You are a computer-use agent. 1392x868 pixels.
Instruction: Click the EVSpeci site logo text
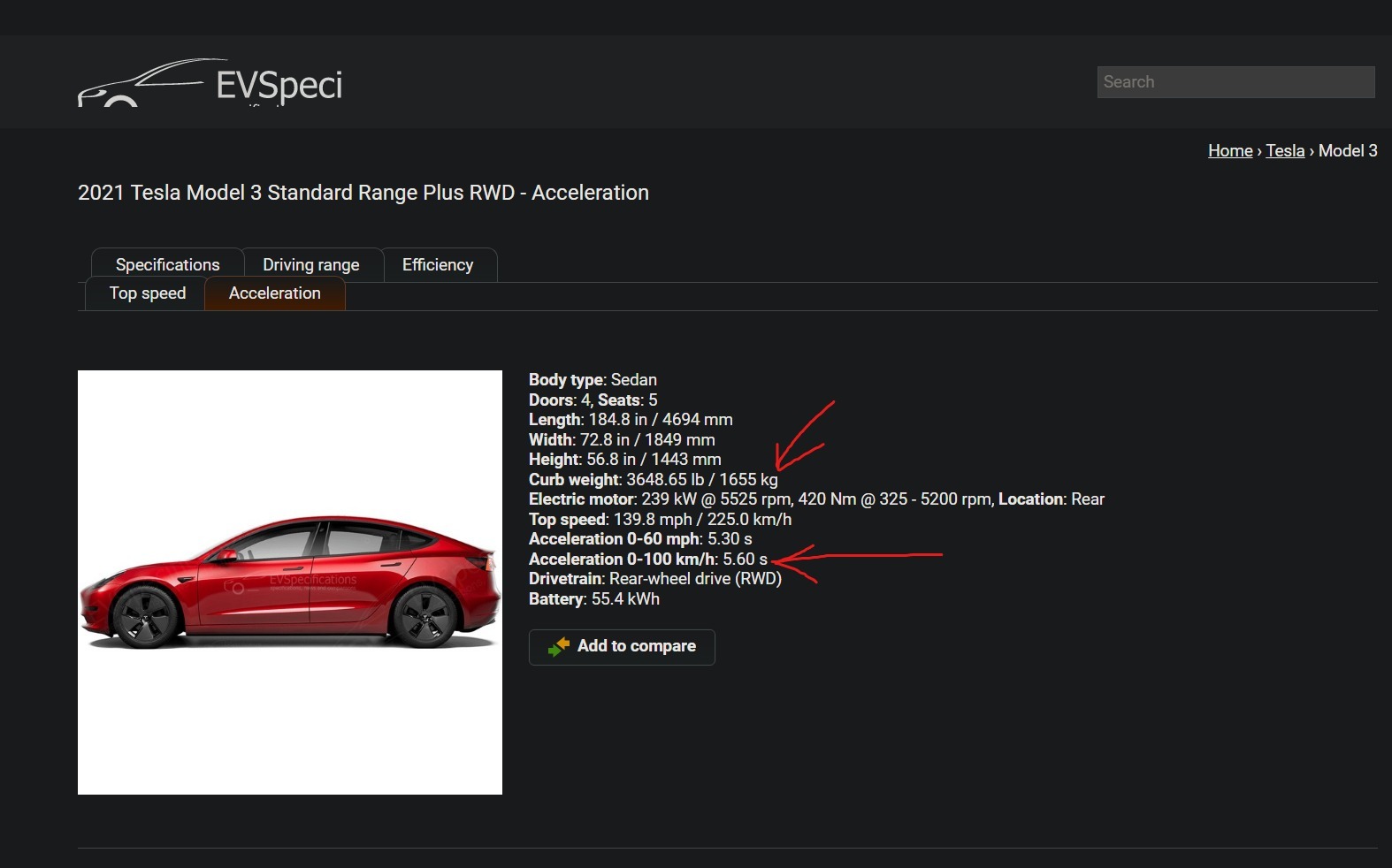click(279, 86)
